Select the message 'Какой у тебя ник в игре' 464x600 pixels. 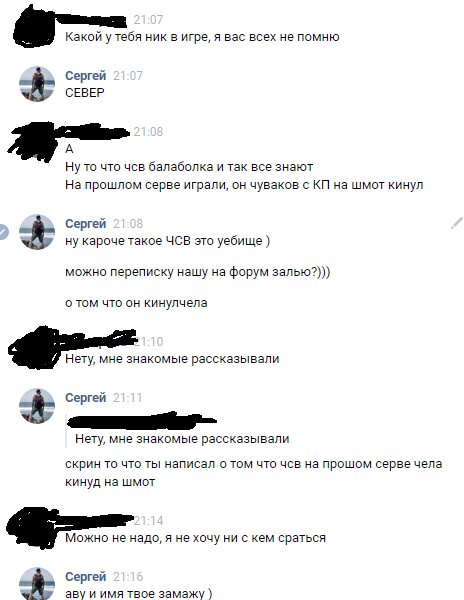202,37
